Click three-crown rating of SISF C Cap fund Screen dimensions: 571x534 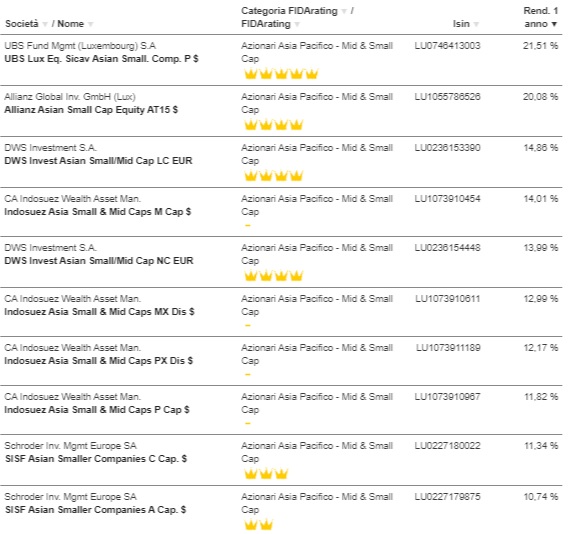click(266, 474)
